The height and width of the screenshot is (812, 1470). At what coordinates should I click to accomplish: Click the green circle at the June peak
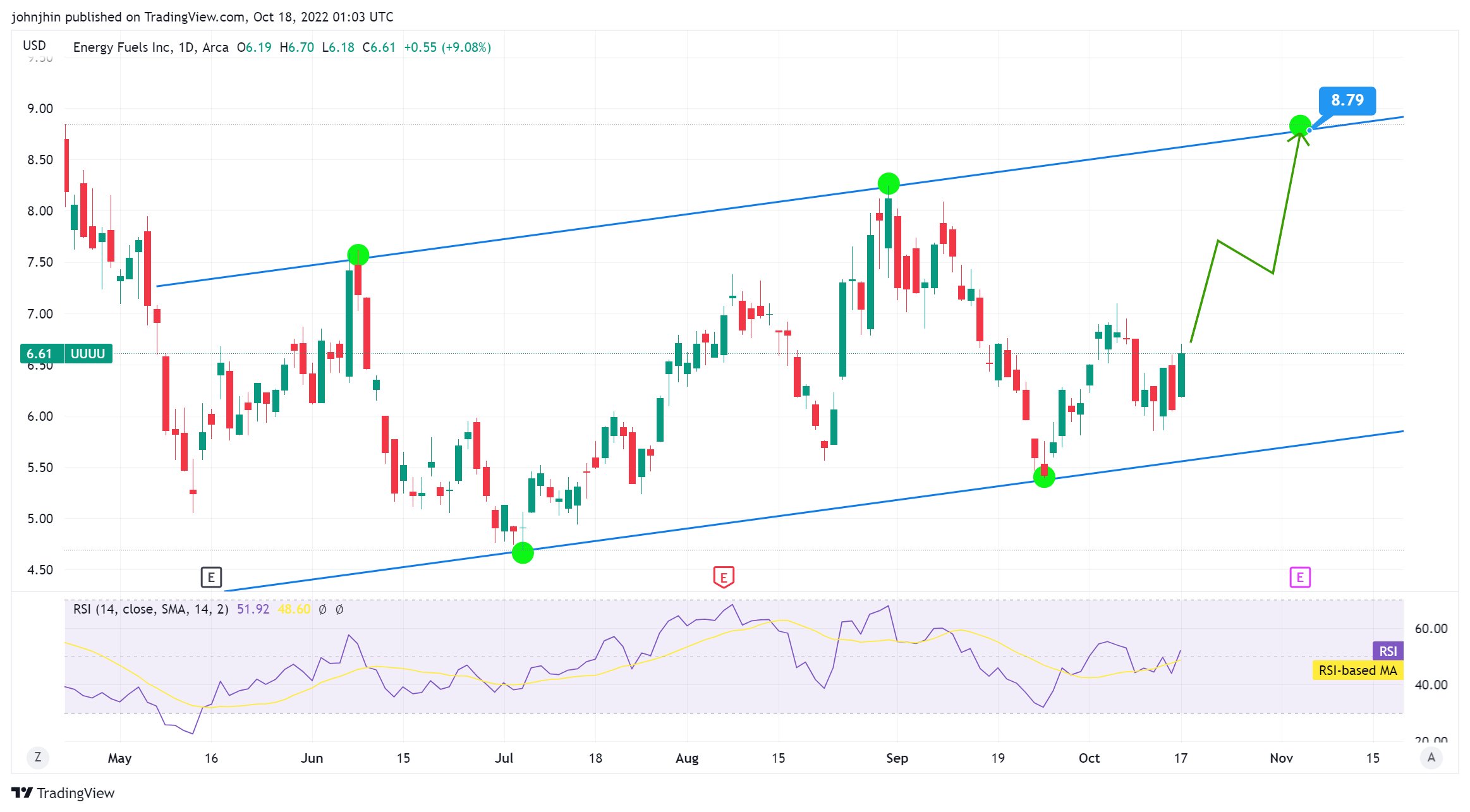(x=358, y=255)
